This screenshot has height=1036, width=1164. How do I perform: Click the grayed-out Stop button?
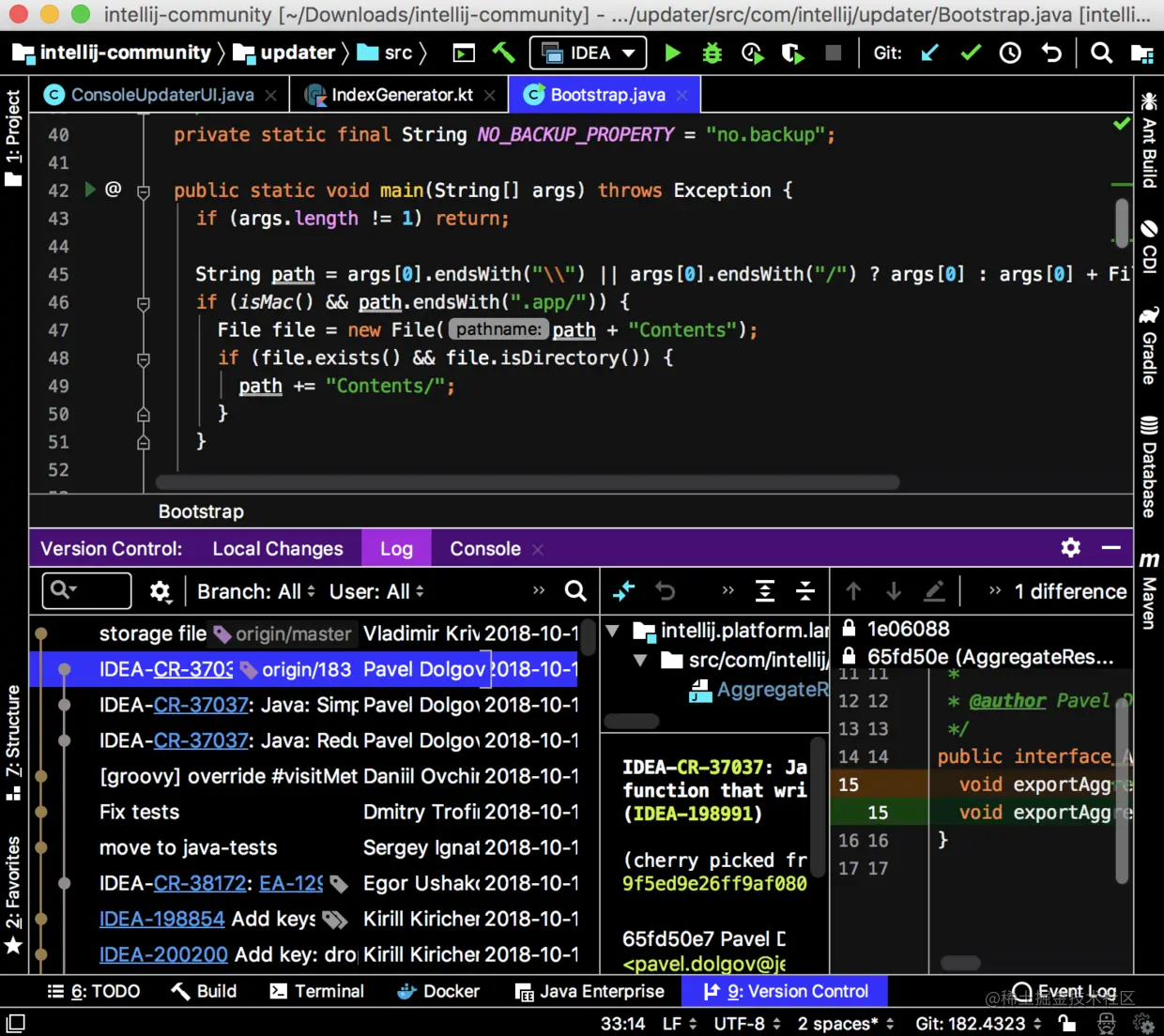(x=833, y=53)
